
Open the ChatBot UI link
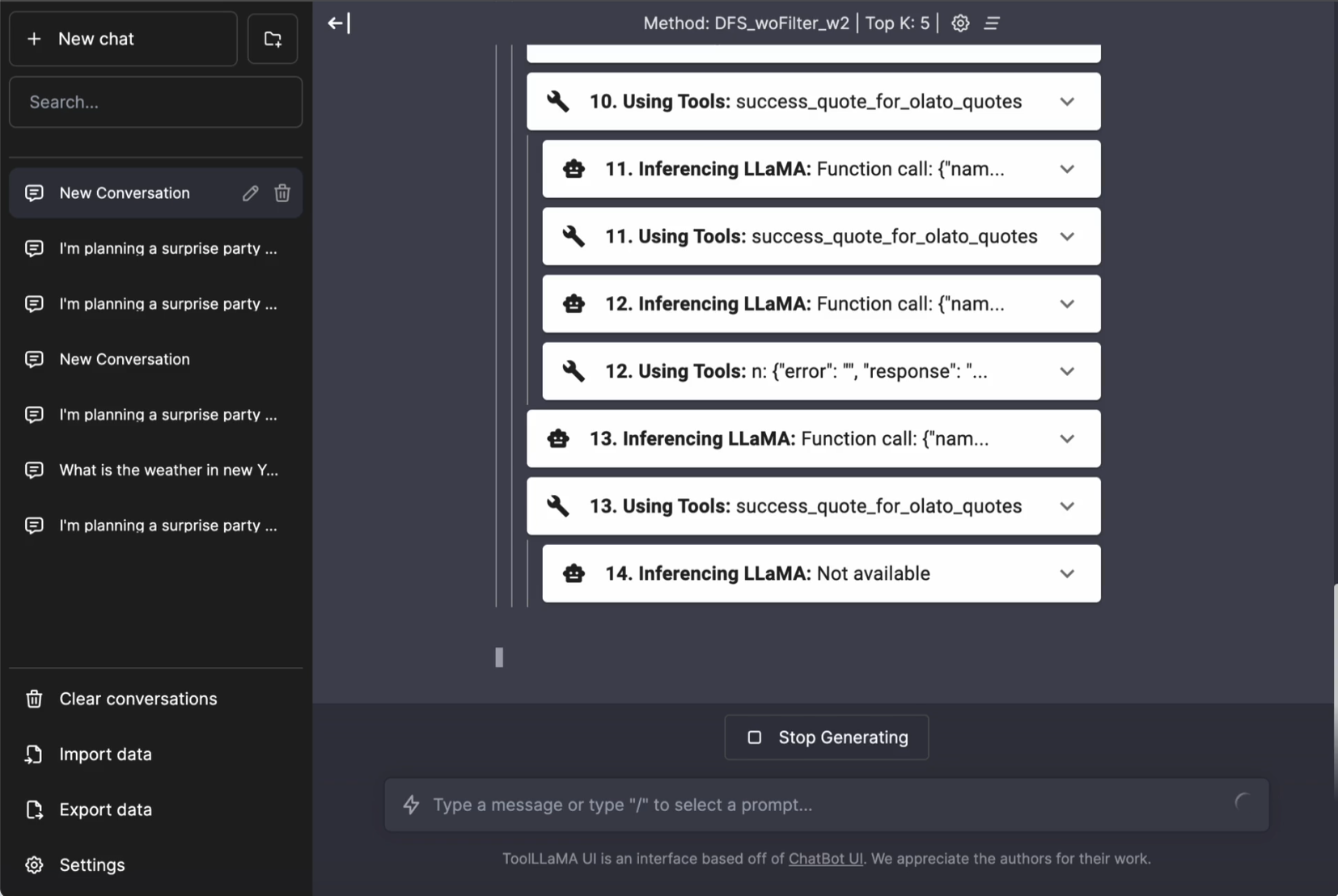(825, 859)
